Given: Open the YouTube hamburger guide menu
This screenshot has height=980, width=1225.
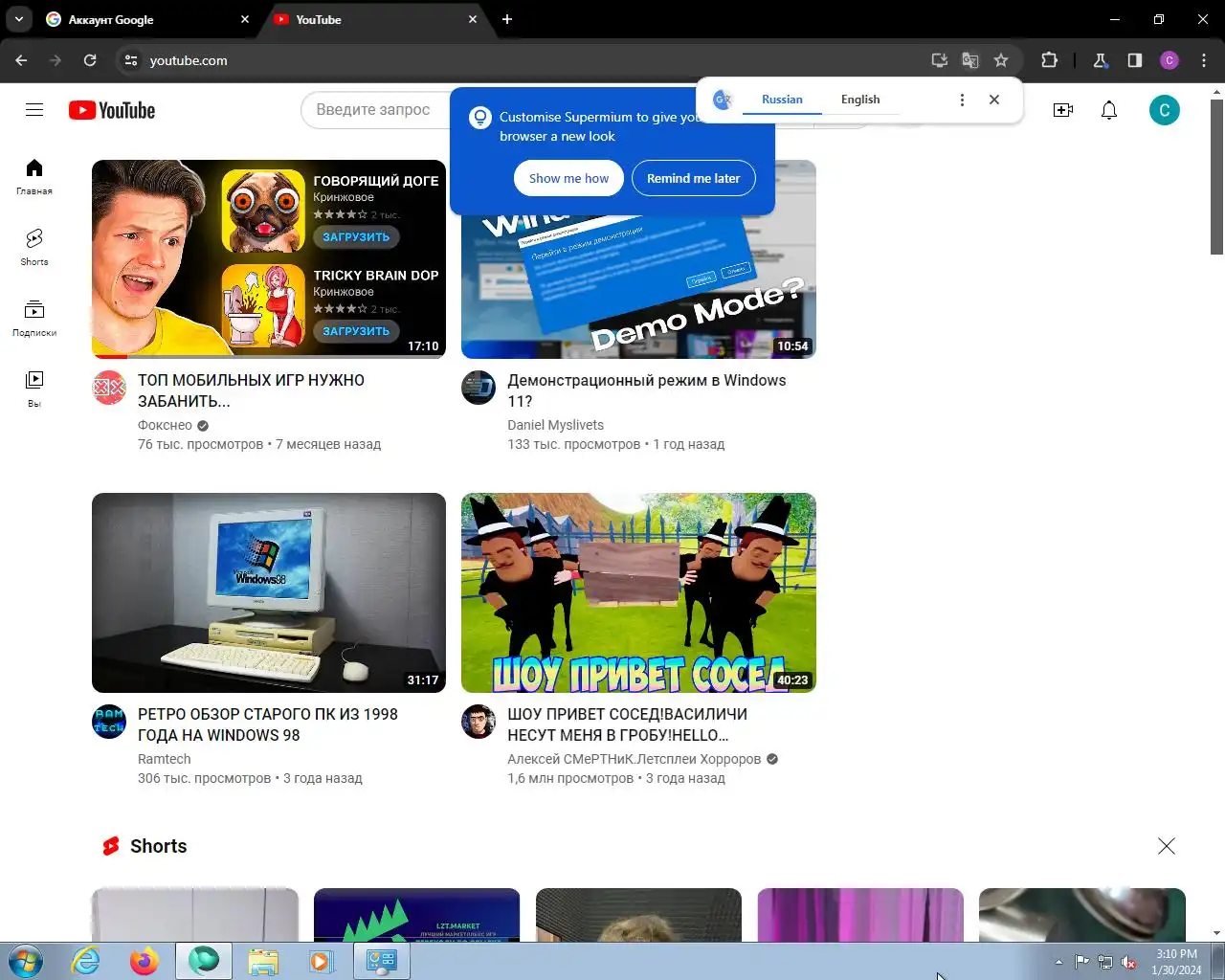Looking at the screenshot, I should tap(34, 110).
